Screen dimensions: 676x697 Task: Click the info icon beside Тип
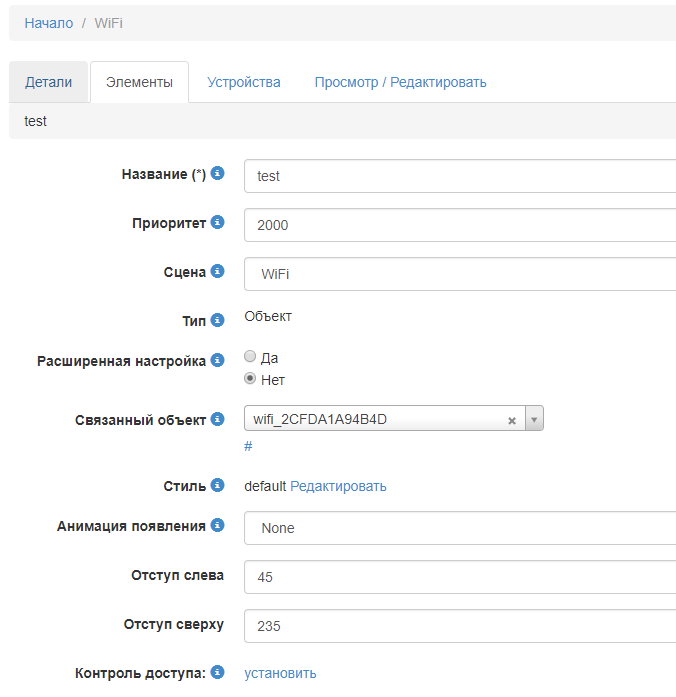click(218, 321)
